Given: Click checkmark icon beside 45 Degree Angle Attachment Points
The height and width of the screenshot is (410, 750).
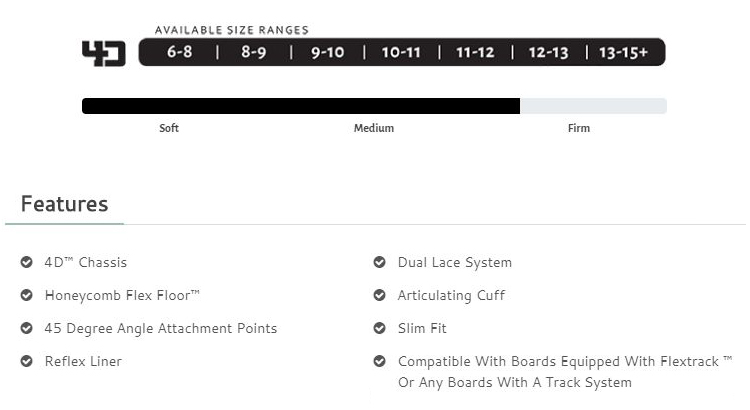Looking at the screenshot, I should [x=26, y=328].
